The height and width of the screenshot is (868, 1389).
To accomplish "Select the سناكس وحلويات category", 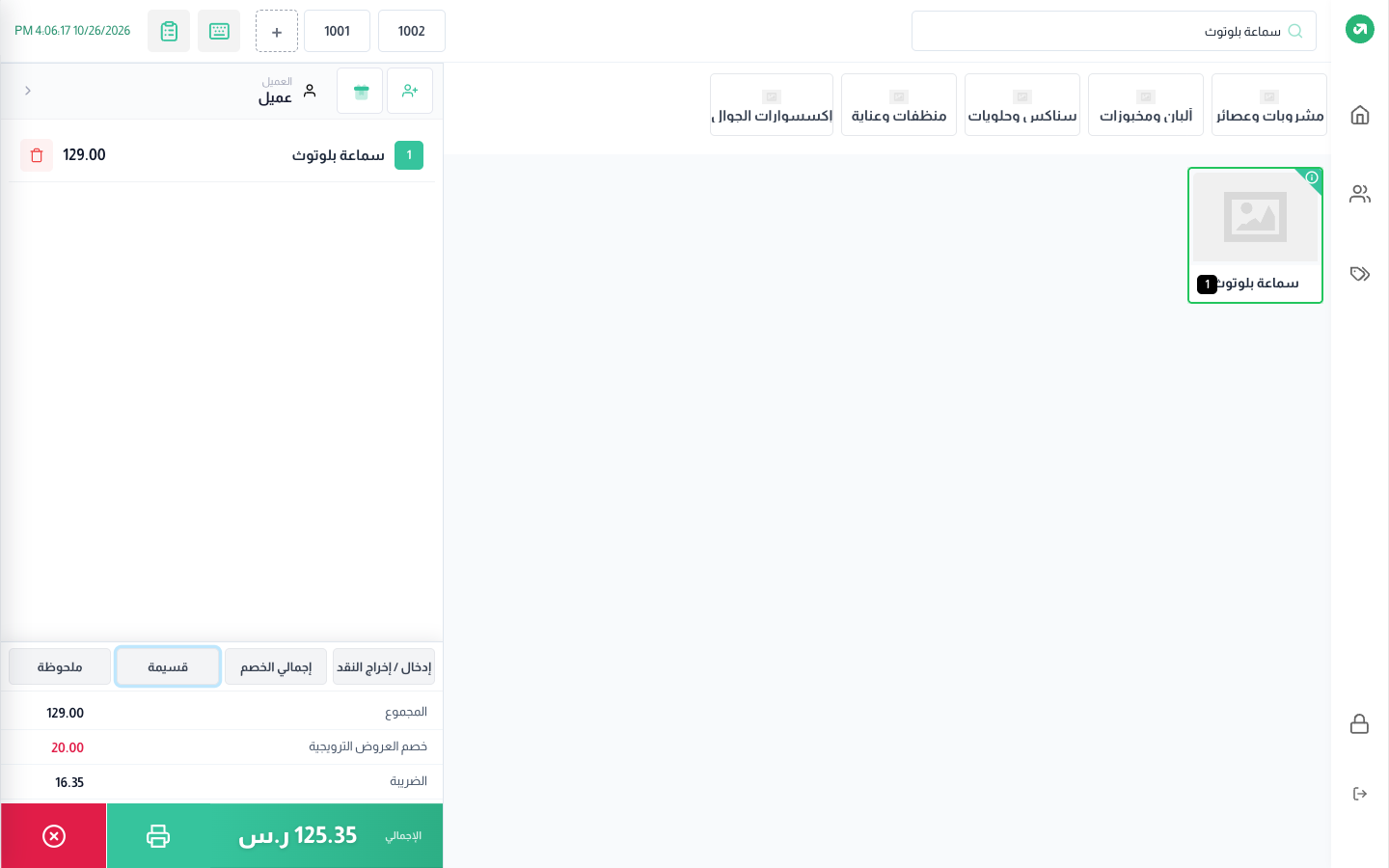I will click(x=1022, y=105).
